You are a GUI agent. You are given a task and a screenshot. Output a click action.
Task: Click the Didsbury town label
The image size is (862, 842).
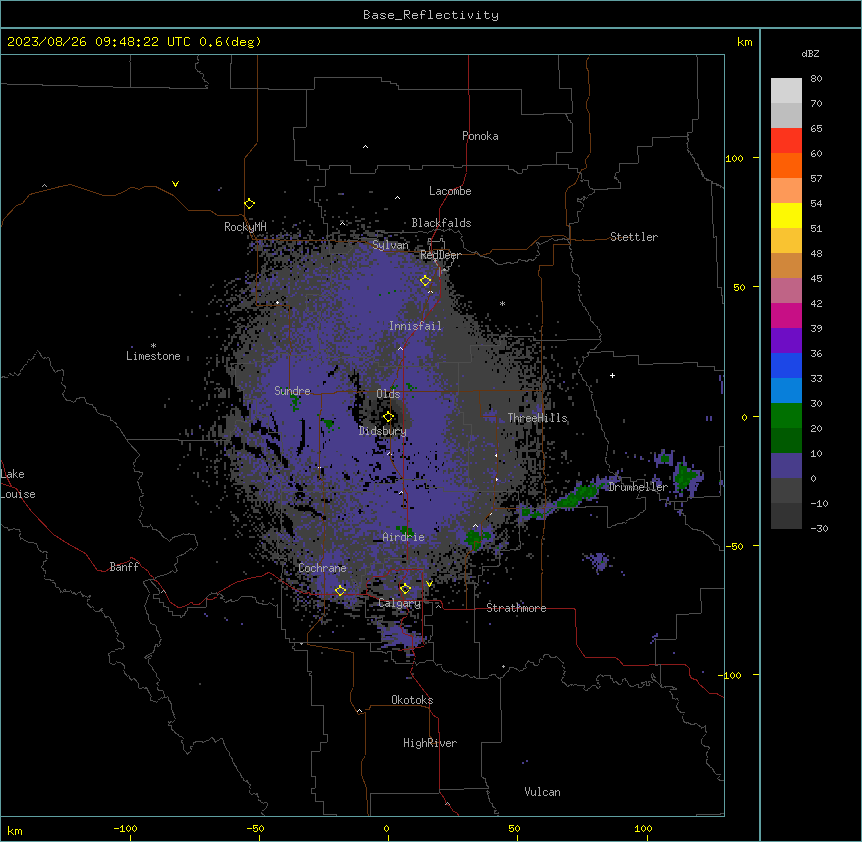[x=382, y=431]
